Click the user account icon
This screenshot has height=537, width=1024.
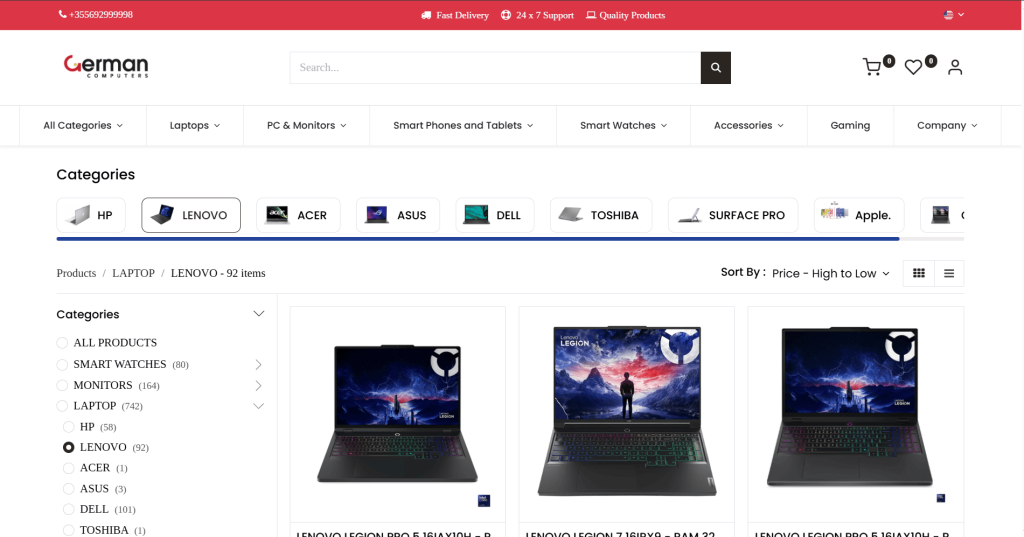pyautogui.click(x=955, y=67)
